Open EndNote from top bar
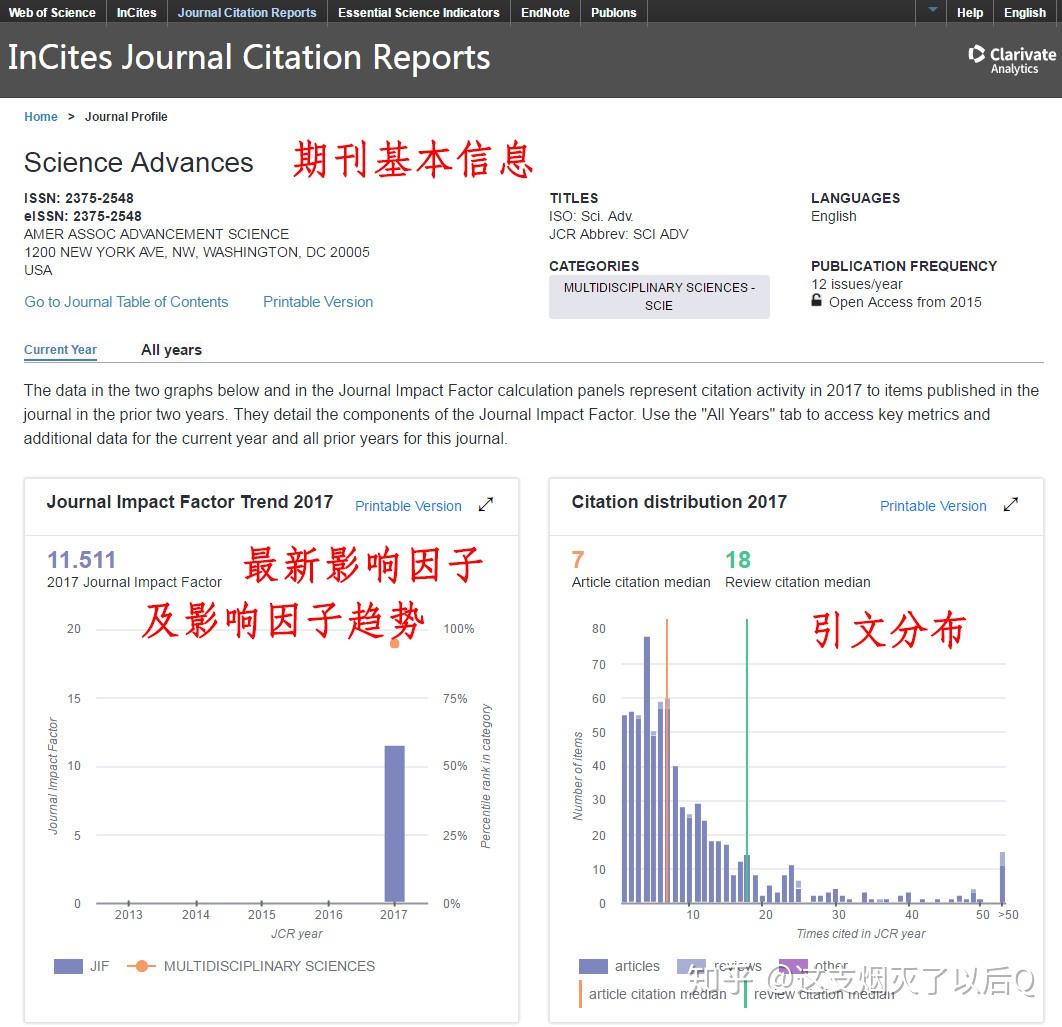This screenshot has width=1062, height=1027. click(x=545, y=12)
